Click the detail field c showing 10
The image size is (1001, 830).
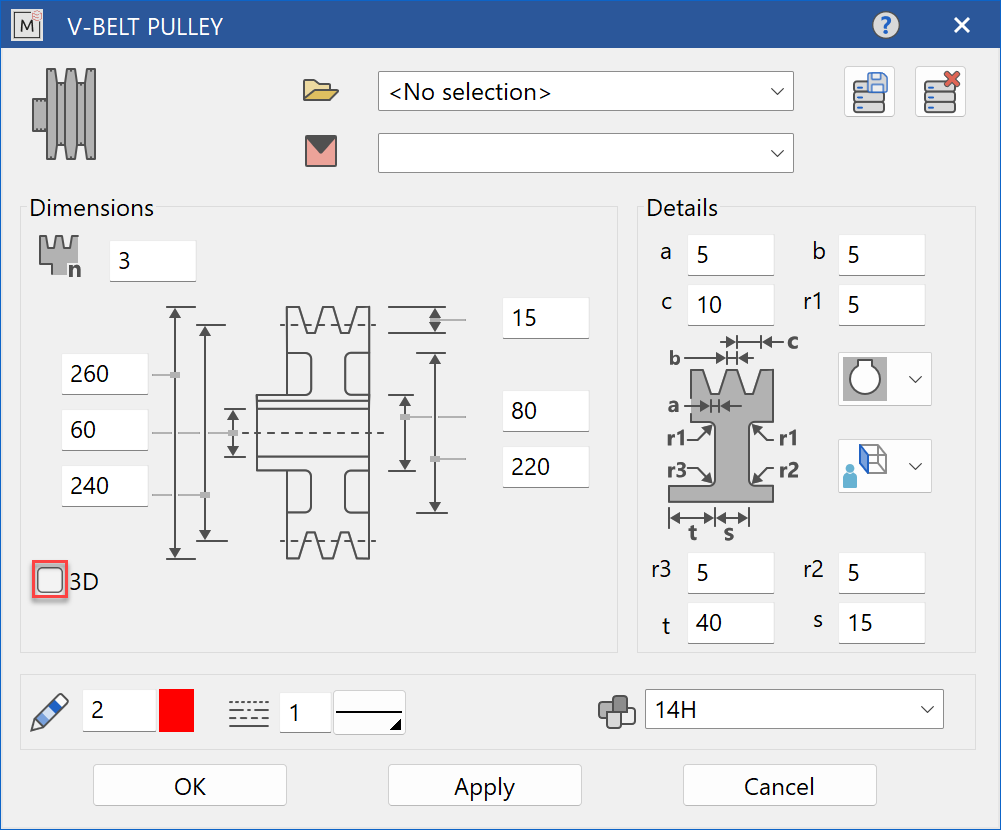[731, 305]
